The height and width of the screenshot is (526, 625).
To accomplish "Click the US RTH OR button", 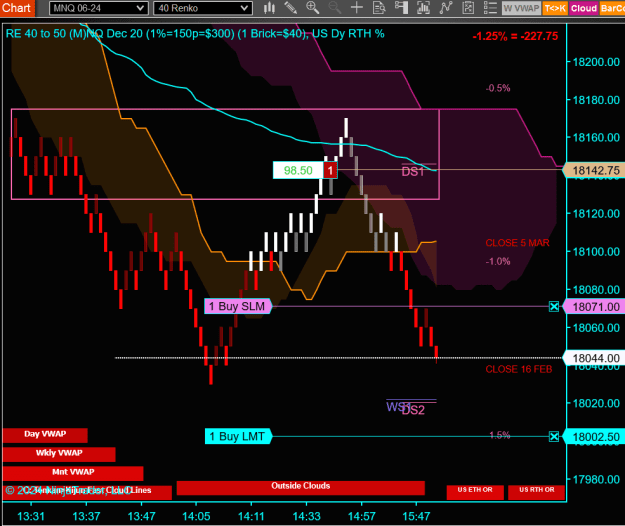I will coord(537,492).
